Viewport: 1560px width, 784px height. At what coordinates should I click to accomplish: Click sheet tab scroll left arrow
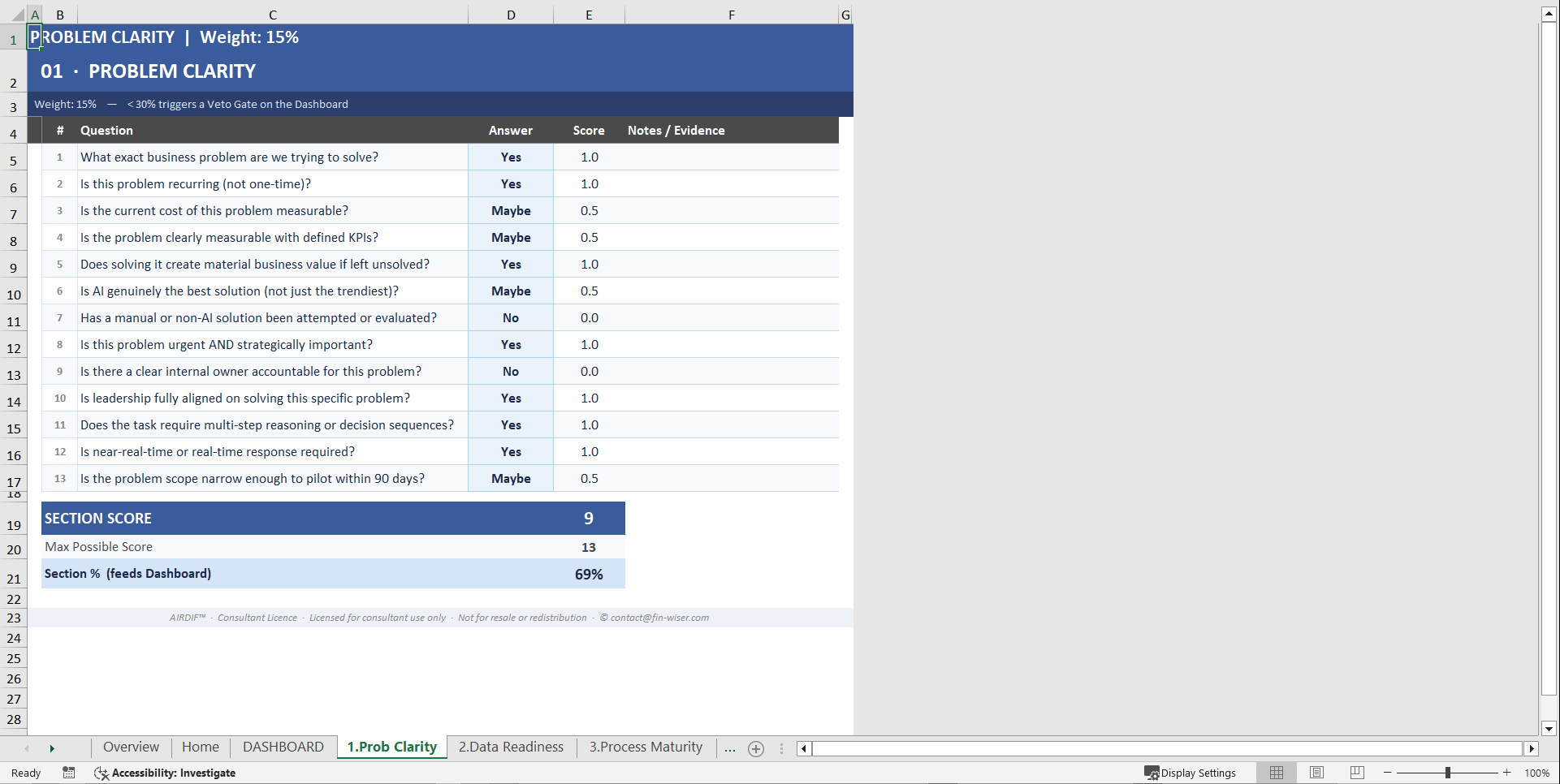(27, 748)
